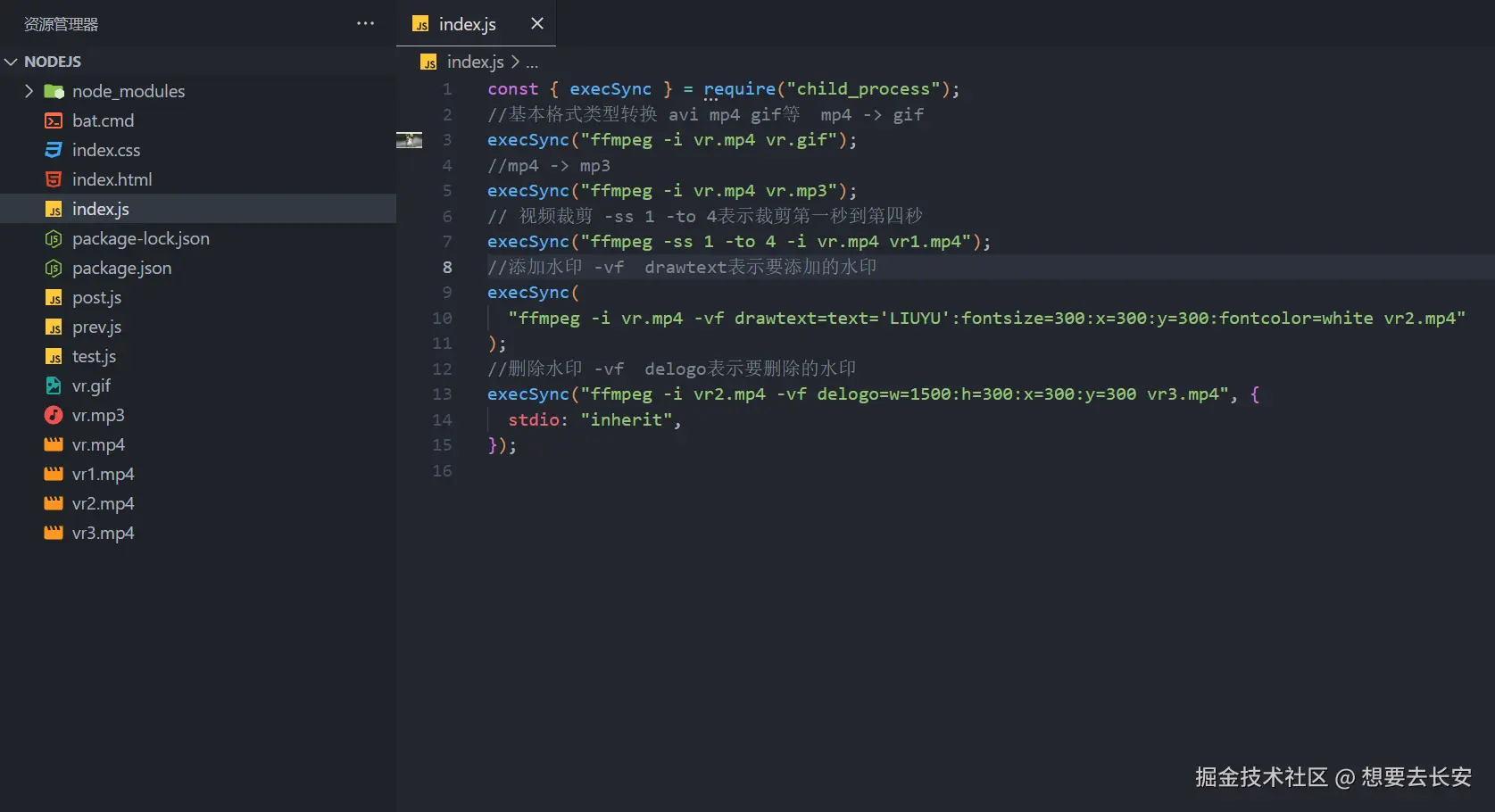Open index.css from the file tree

pyautogui.click(x=106, y=150)
